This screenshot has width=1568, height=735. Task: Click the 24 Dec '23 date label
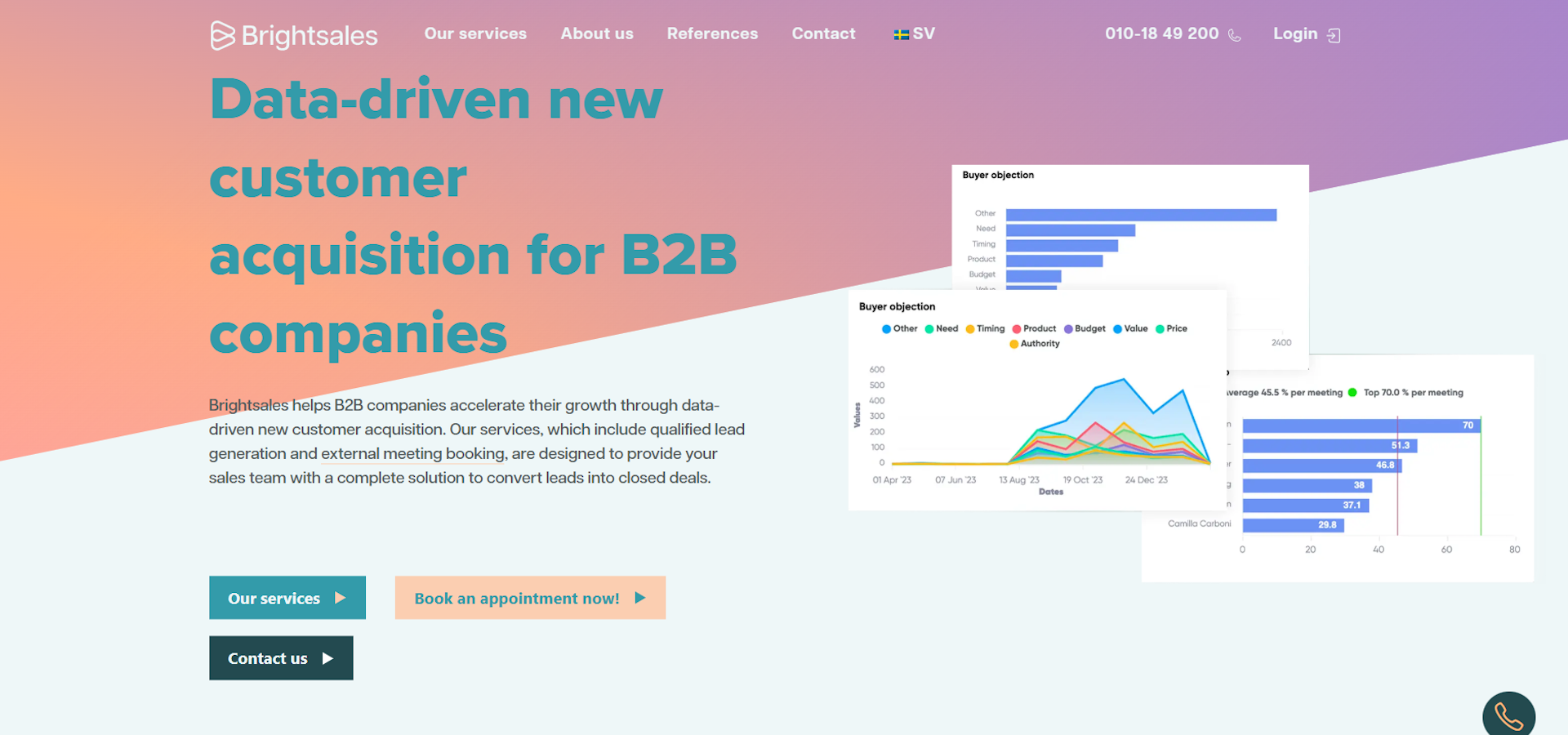1146,480
